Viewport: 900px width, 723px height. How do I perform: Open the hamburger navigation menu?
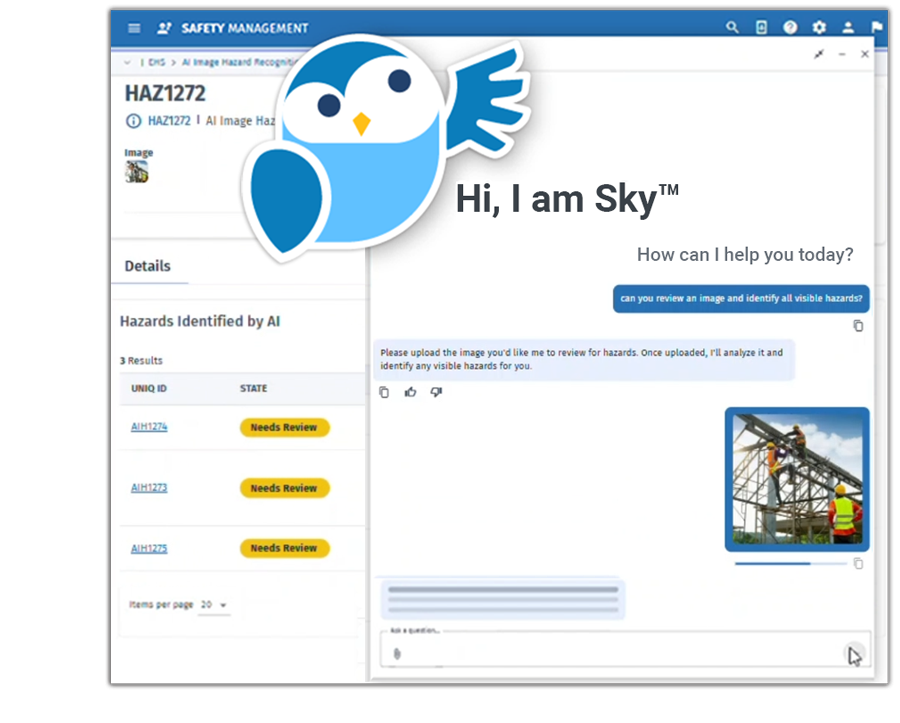pyautogui.click(x=134, y=28)
